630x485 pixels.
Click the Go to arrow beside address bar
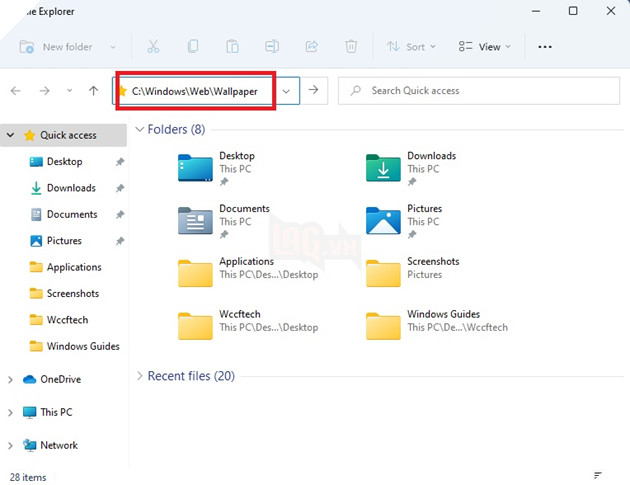(313, 90)
